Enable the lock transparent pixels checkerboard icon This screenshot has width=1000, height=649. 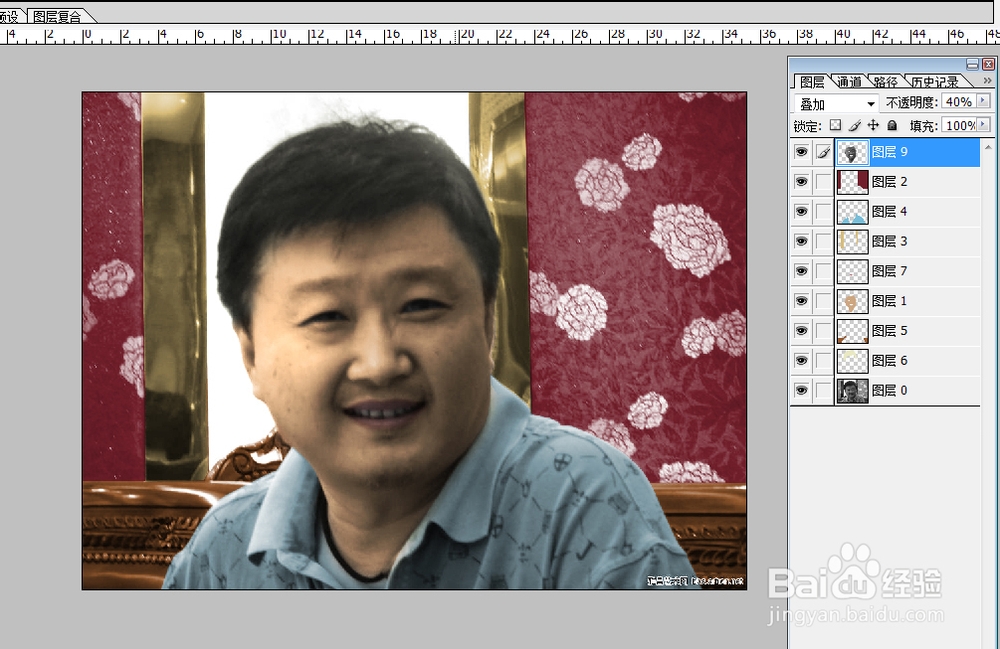[x=834, y=125]
